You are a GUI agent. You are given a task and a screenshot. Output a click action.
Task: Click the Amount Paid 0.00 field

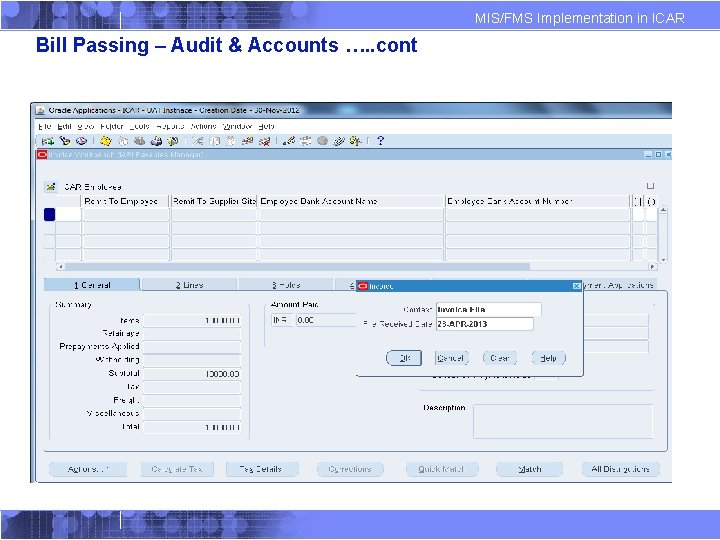coord(326,320)
